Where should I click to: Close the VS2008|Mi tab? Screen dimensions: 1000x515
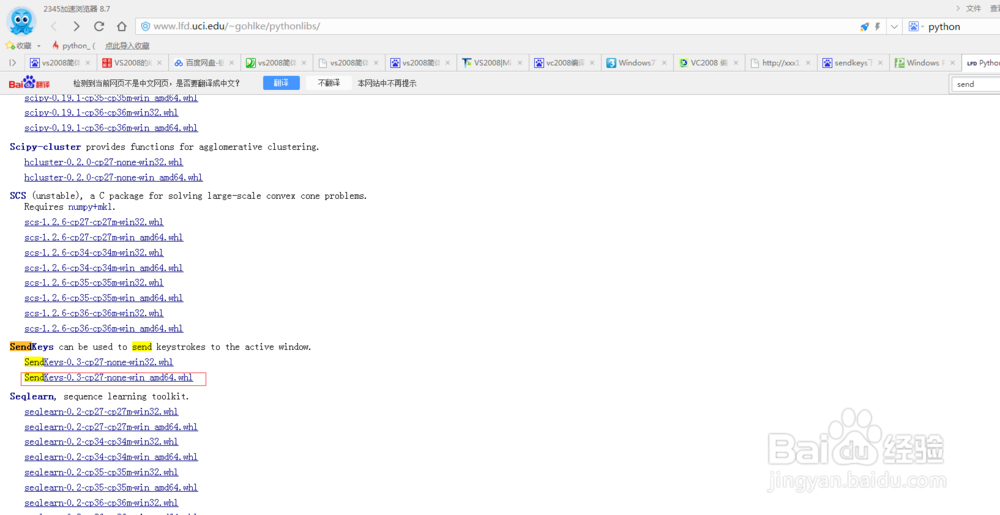[x=520, y=62]
